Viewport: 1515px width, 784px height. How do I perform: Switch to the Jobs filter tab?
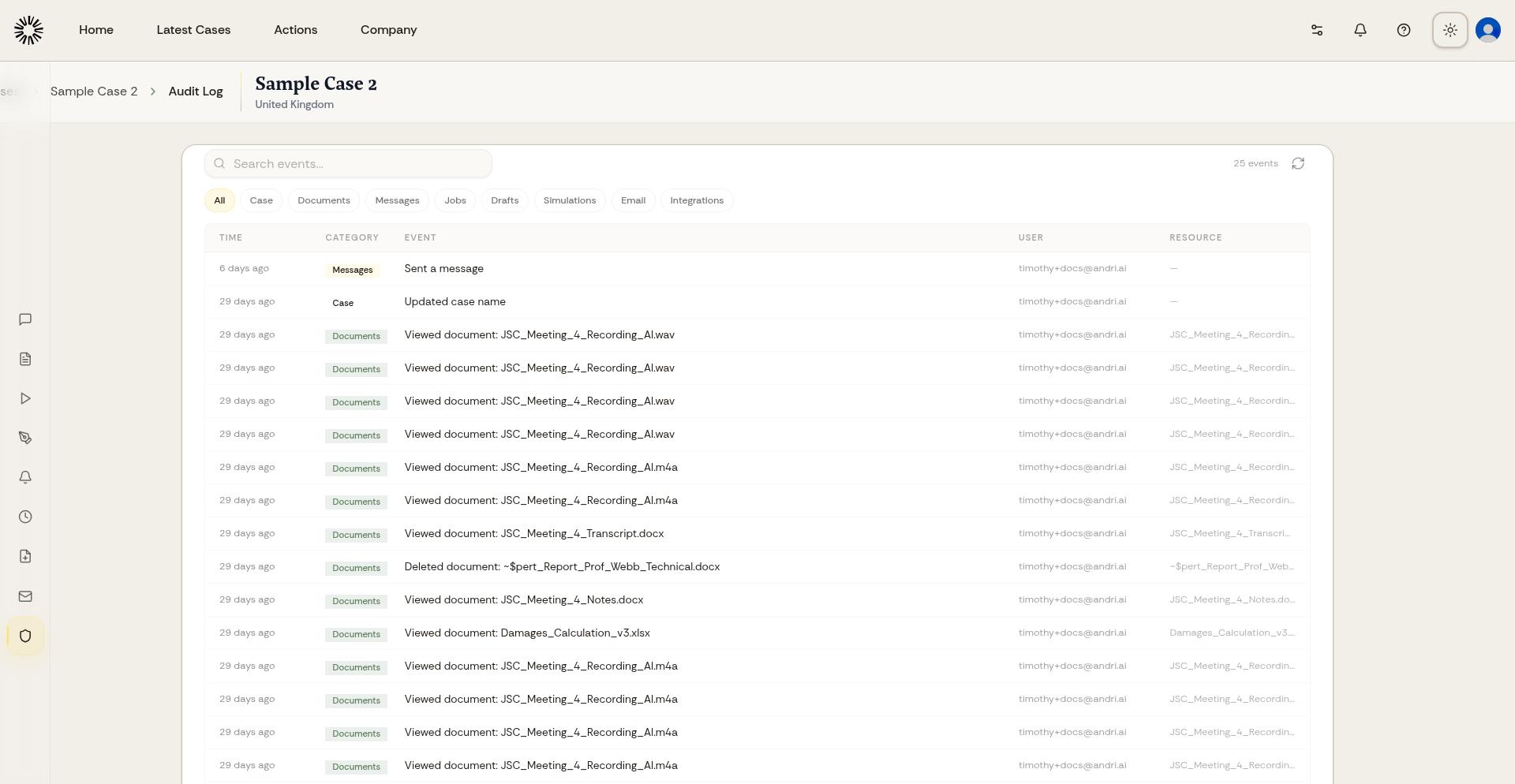454,200
